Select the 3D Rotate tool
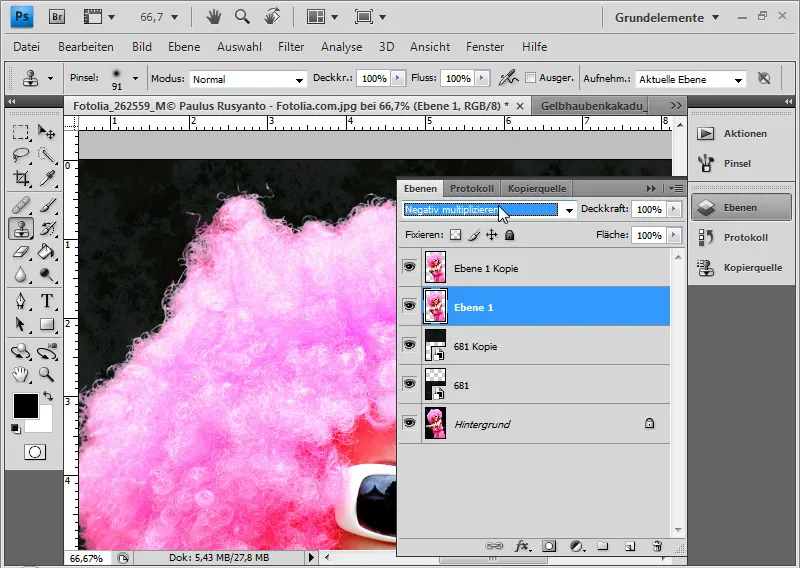Viewport: 800px width, 568px height. point(20,352)
